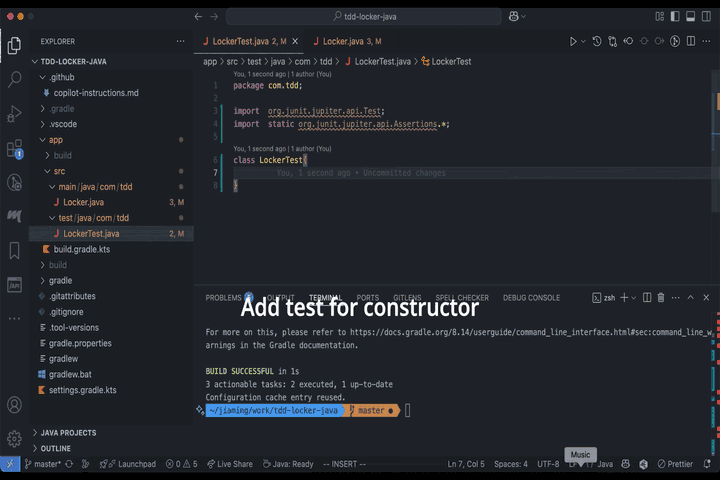
Task: Open the Bookmarks view icon
Action: [x=14, y=251]
